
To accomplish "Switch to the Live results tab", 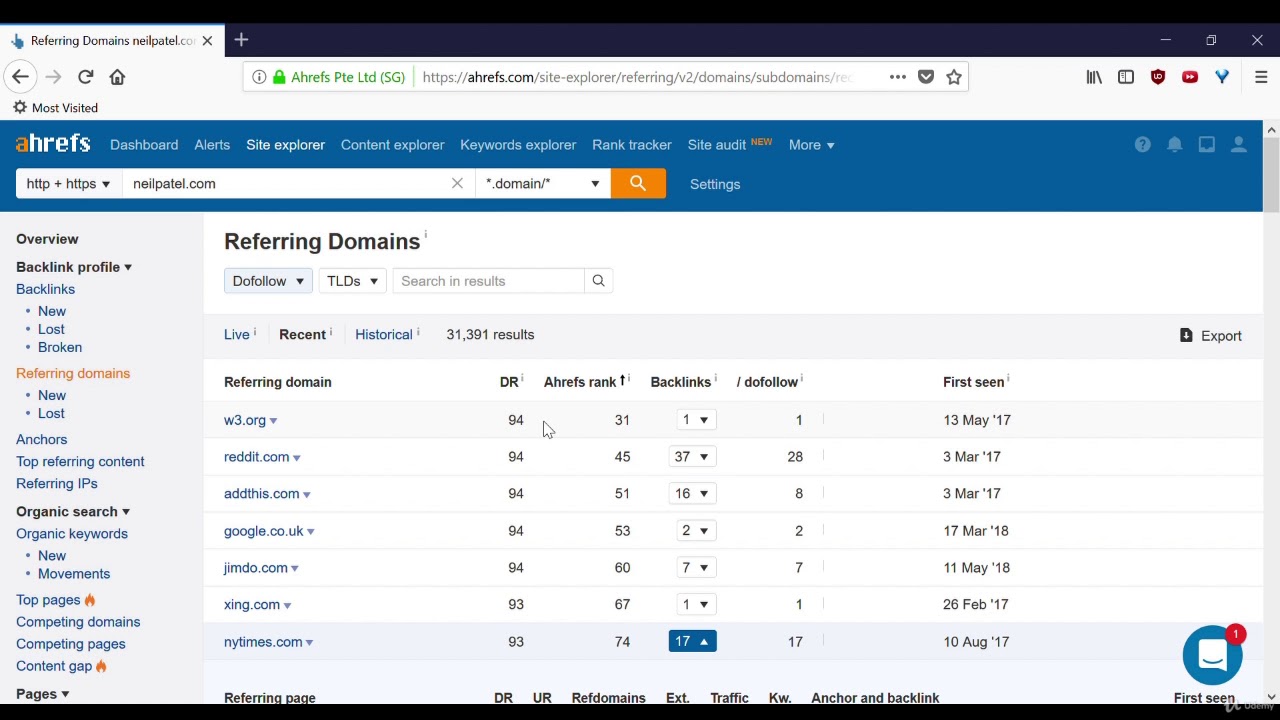I will (x=237, y=335).
